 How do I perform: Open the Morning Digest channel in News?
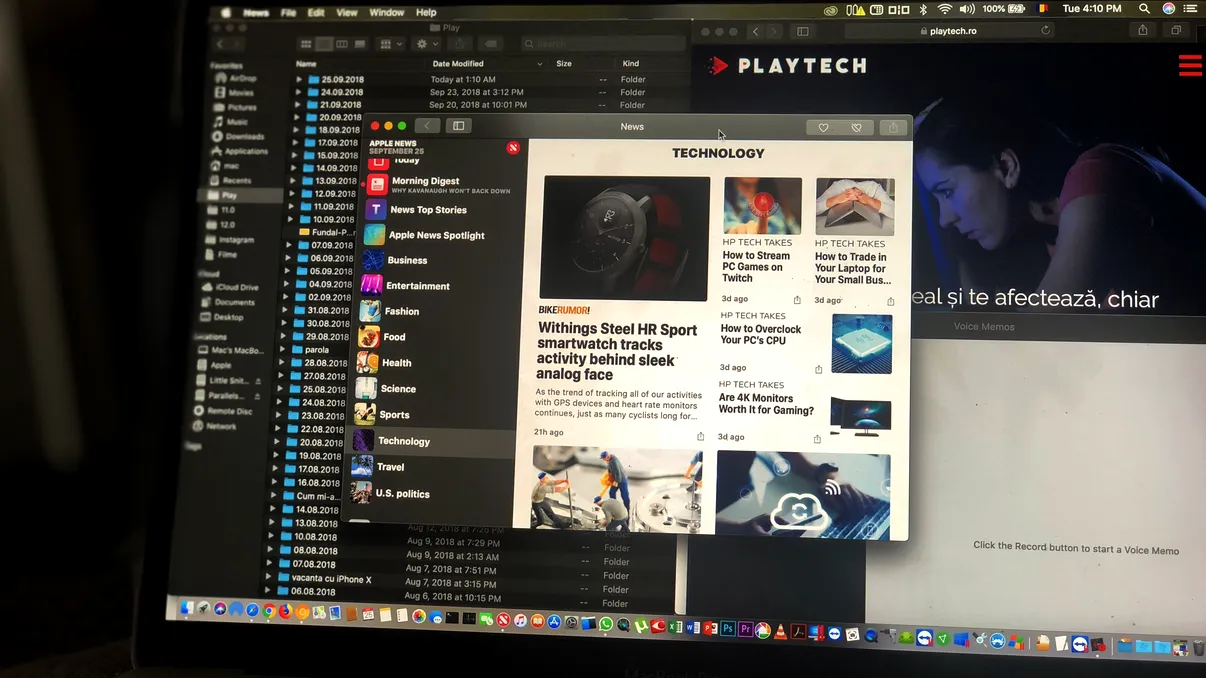pos(438,184)
